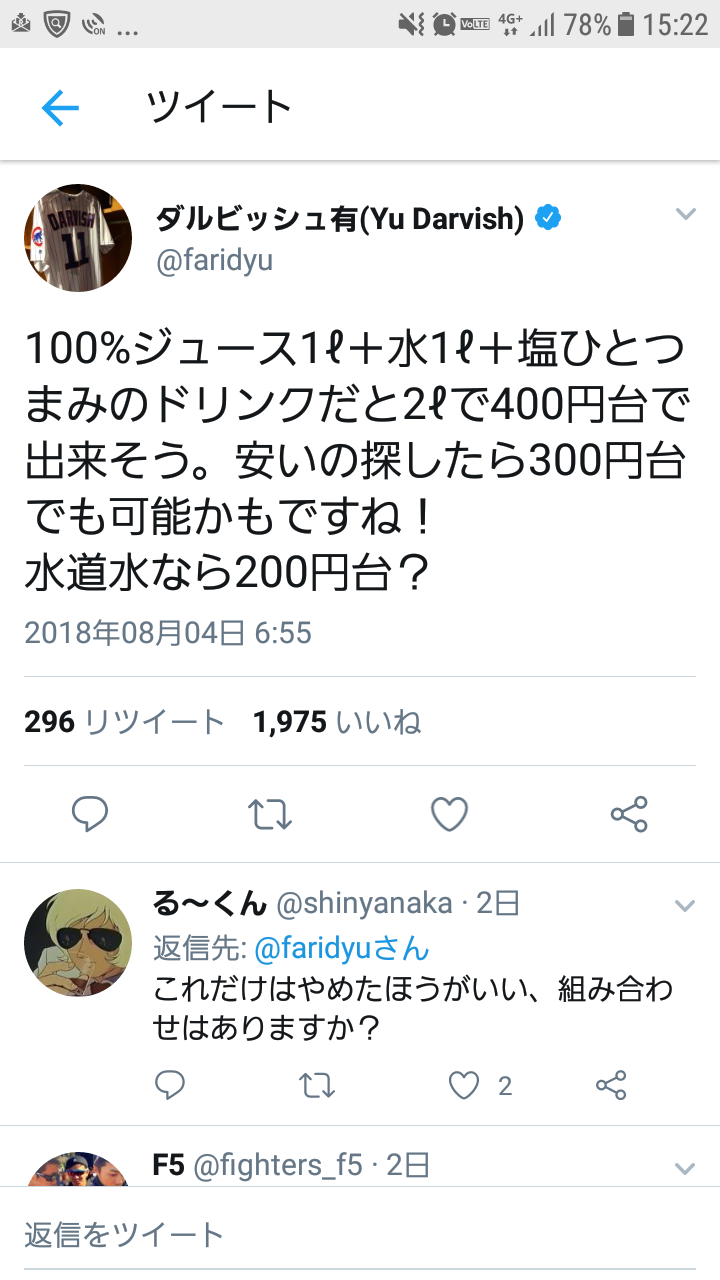Tap the battery indicator in status bar
The image size is (720, 1280).
tap(626, 24)
